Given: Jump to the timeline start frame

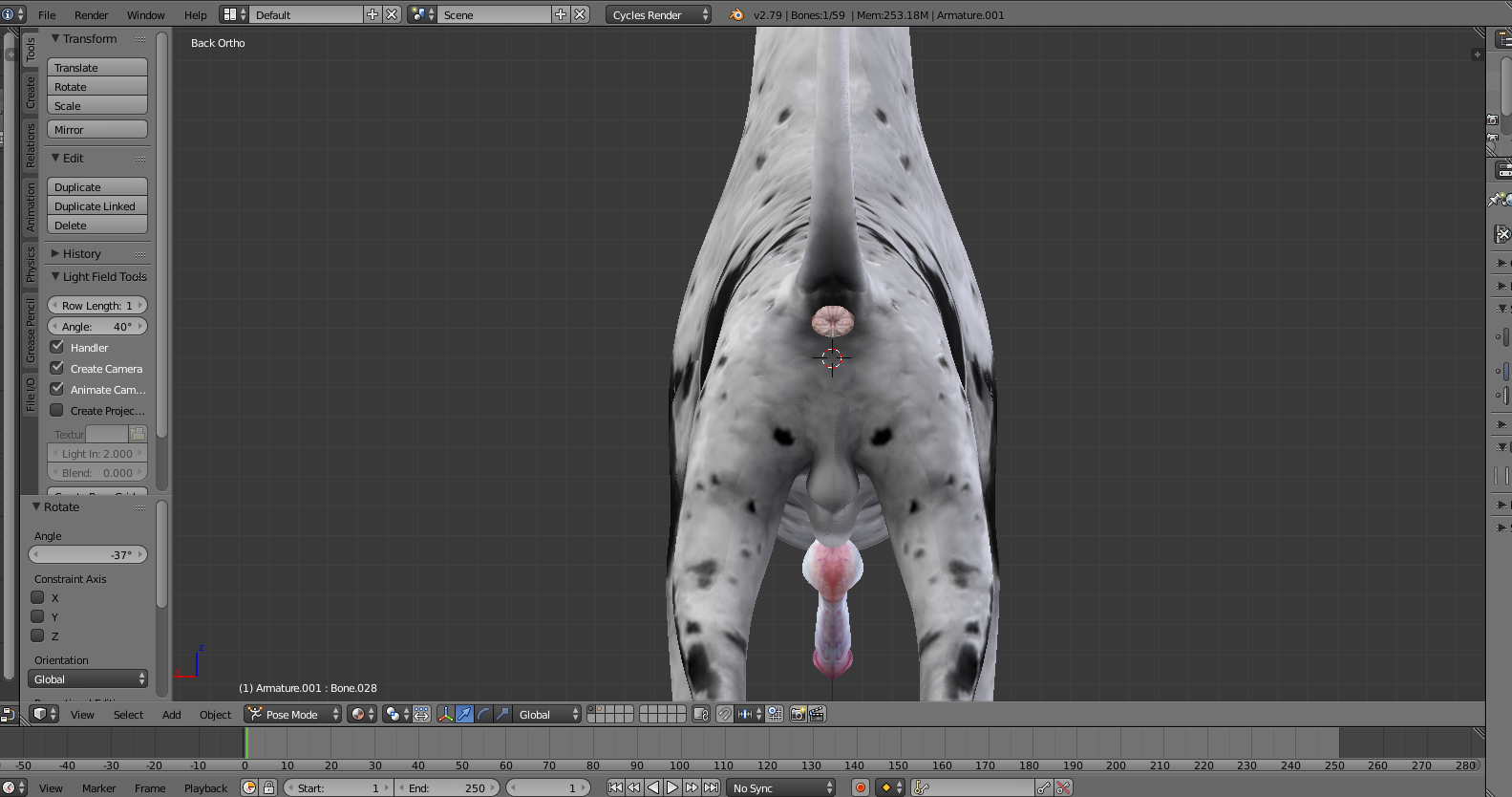Looking at the screenshot, I should [x=615, y=787].
